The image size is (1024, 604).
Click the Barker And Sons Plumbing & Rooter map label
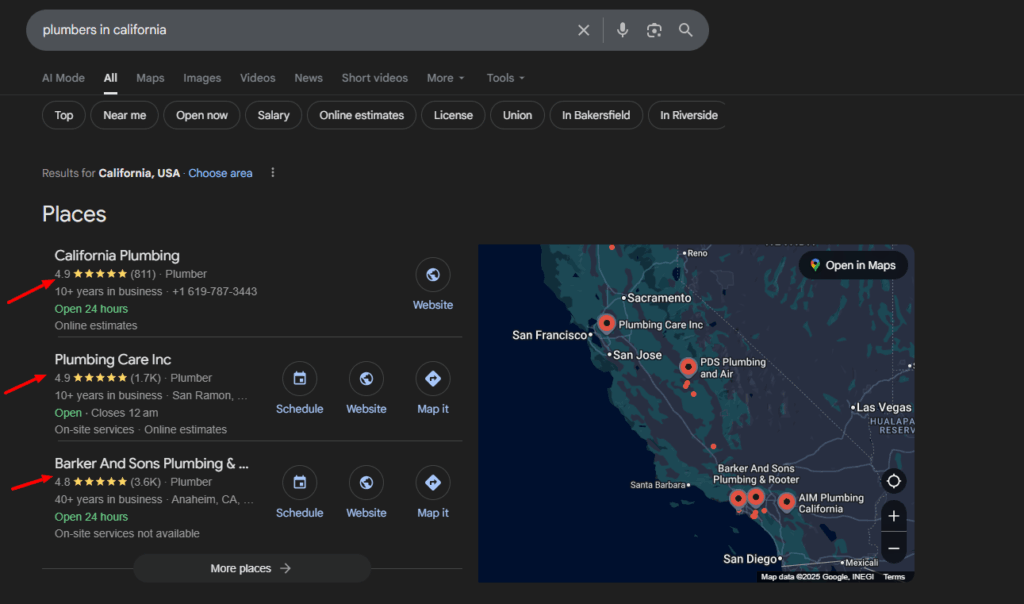(x=756, y=474)
